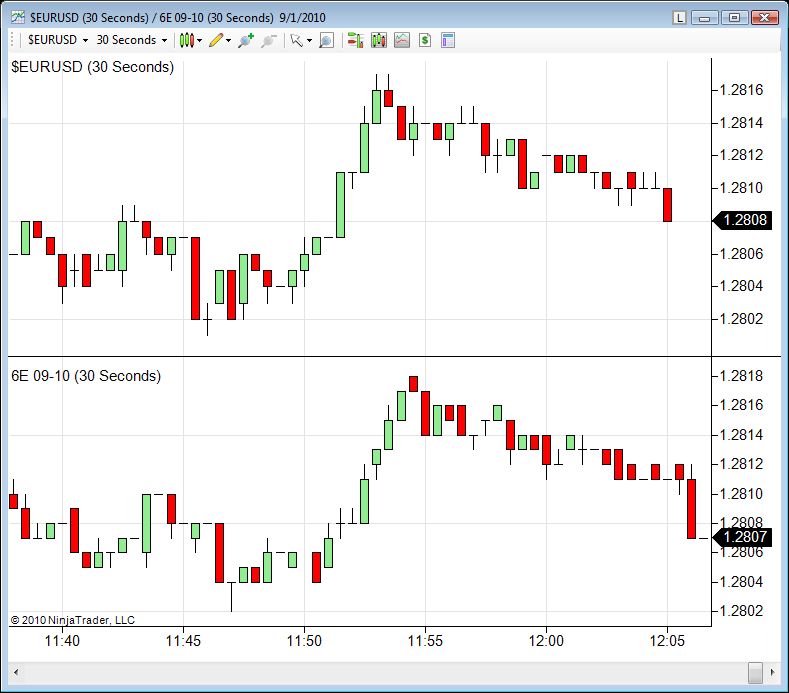This screenshot has height=693, width=789.
Task: Maximize the chart window
Action: (734, 18)
